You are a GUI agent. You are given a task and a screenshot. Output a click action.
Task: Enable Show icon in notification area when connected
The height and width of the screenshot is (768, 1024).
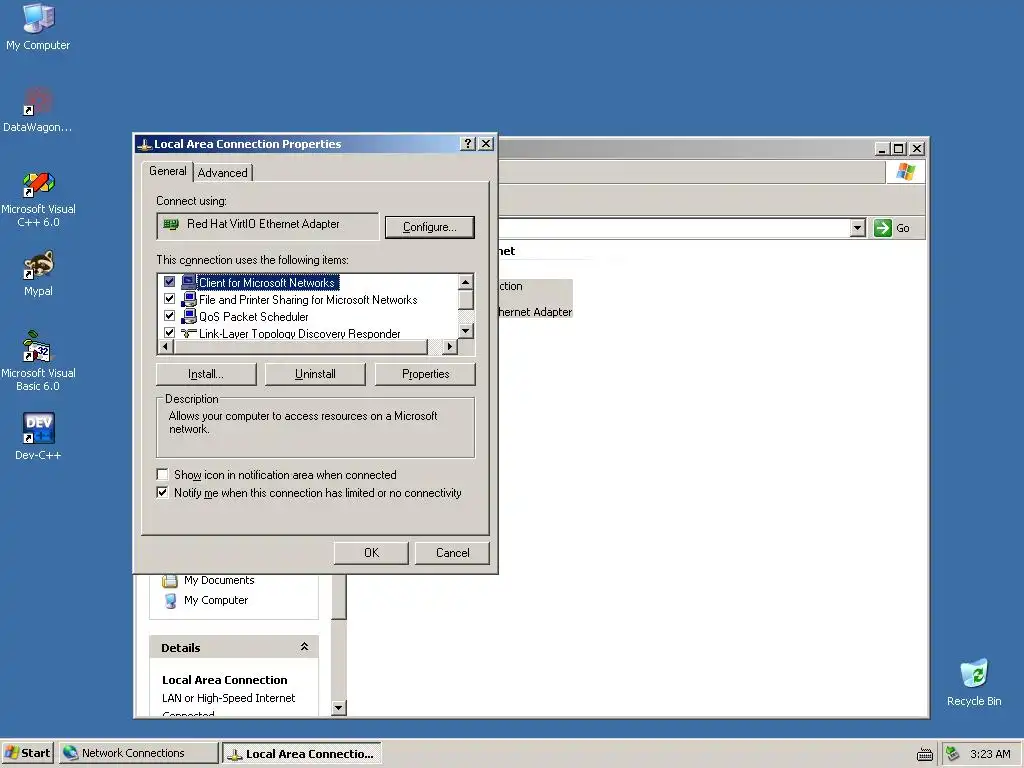[x=163, y=475]
